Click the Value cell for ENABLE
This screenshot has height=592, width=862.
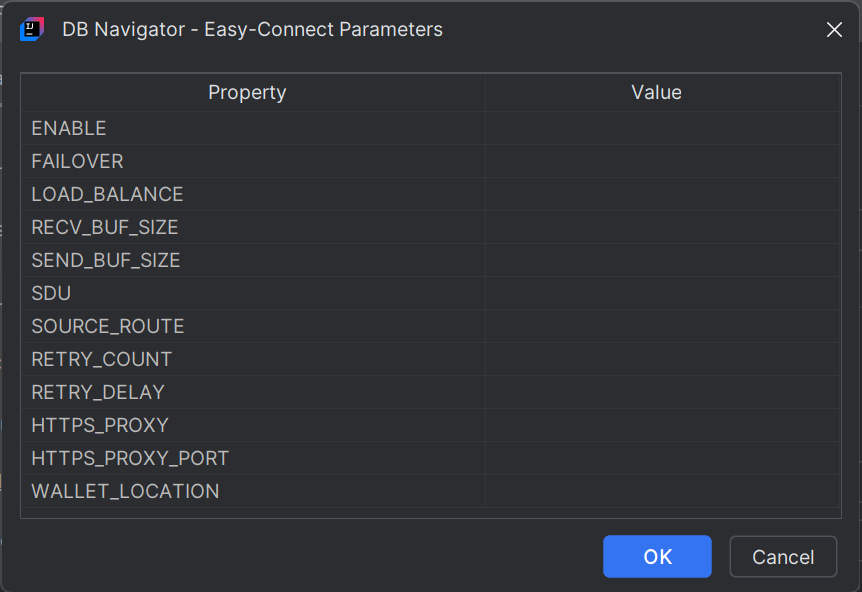[x=657, y=128]
